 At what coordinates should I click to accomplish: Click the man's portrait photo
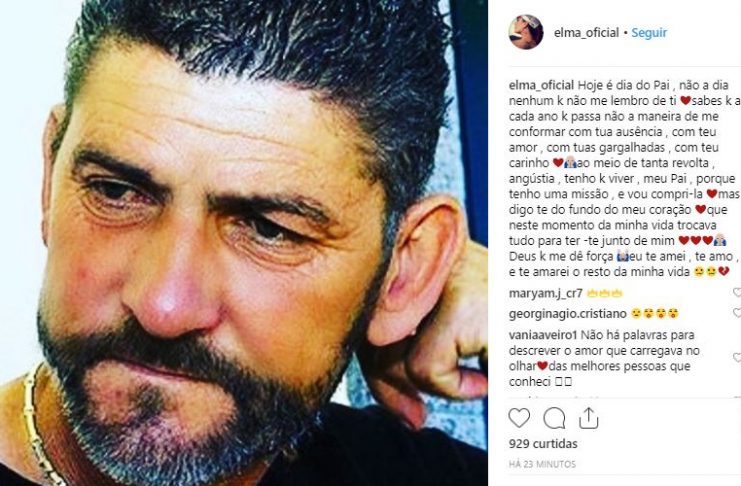click(244, 243)
